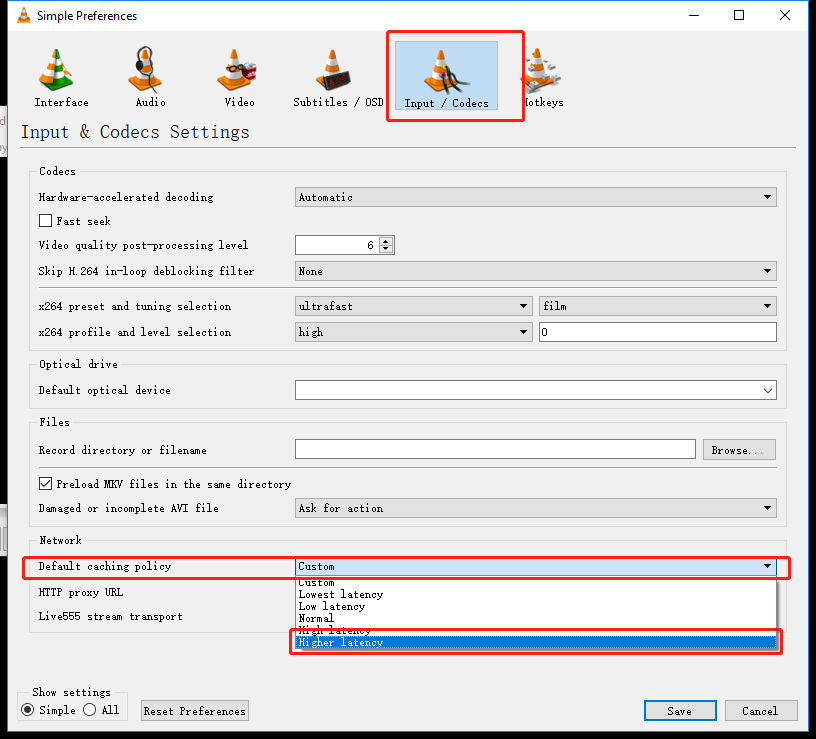
Task: Choose Higher latency caching option
Action: tap(536, 642)
